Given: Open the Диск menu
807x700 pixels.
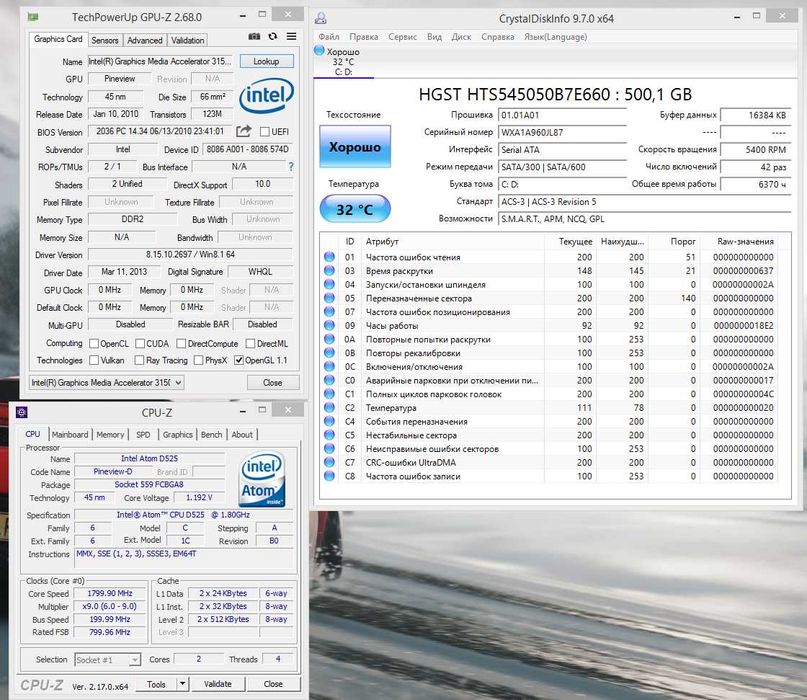Looking at the screenshot, I should pos(461,37).
